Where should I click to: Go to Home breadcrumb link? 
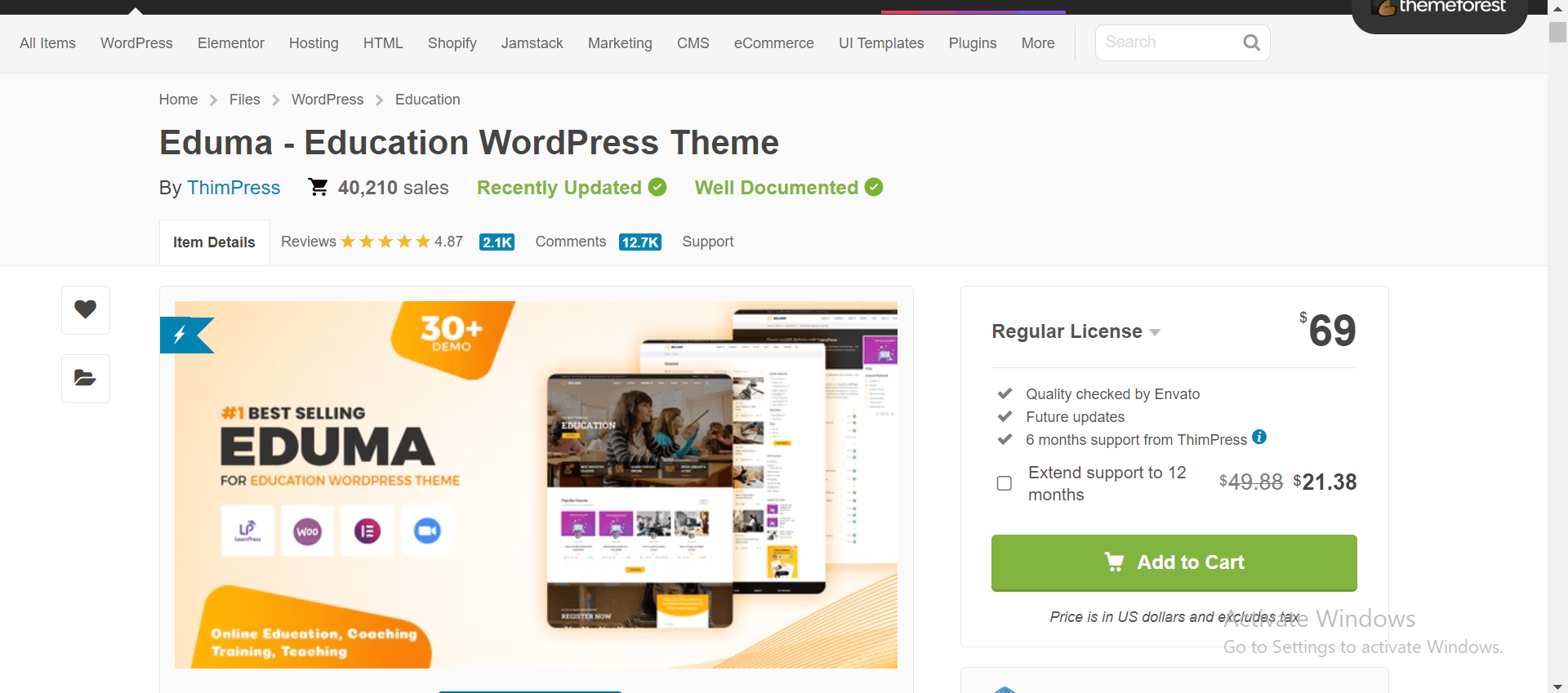click(x=178, y=100)
